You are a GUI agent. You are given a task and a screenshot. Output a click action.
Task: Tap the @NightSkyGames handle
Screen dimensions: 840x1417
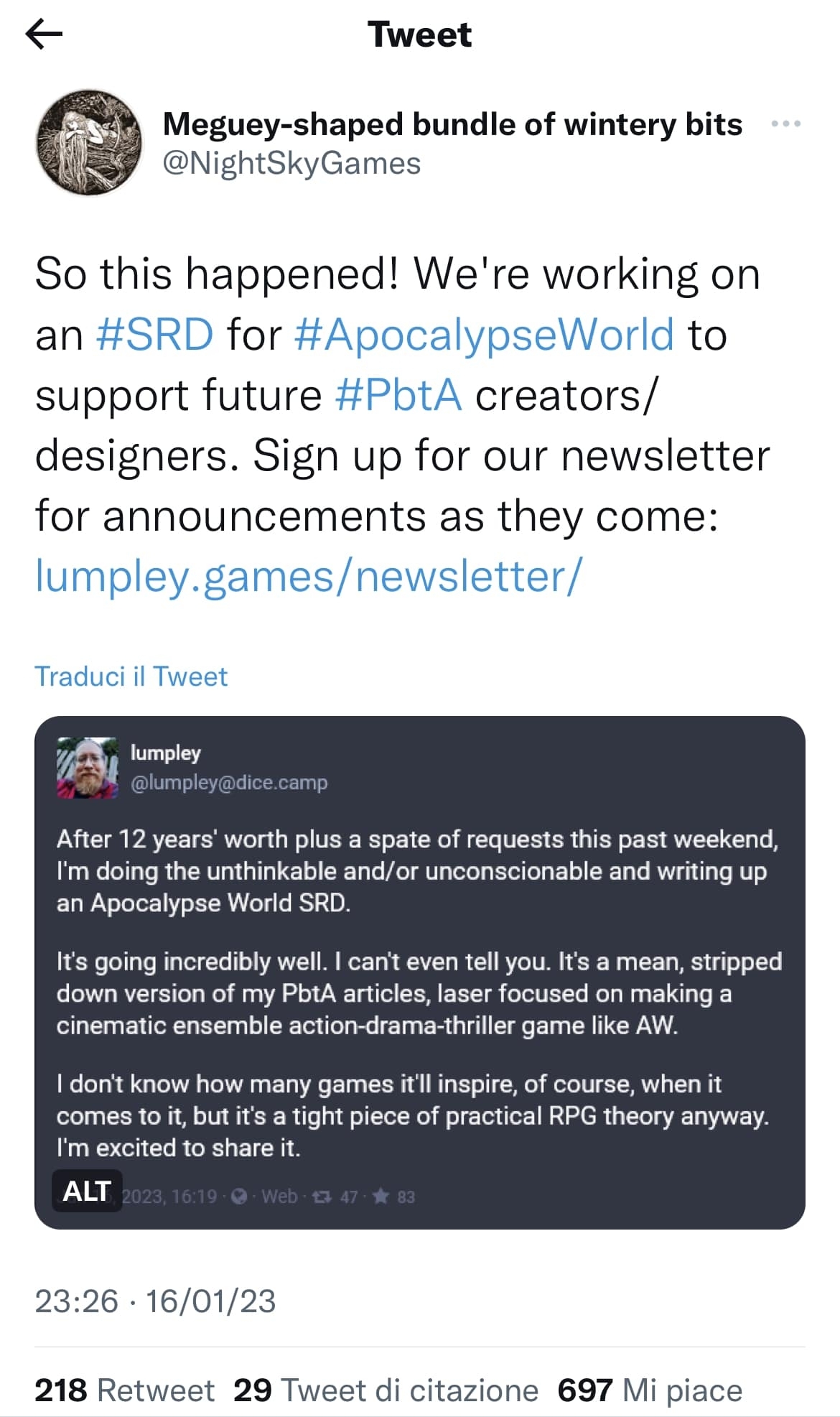coord(291,164)
